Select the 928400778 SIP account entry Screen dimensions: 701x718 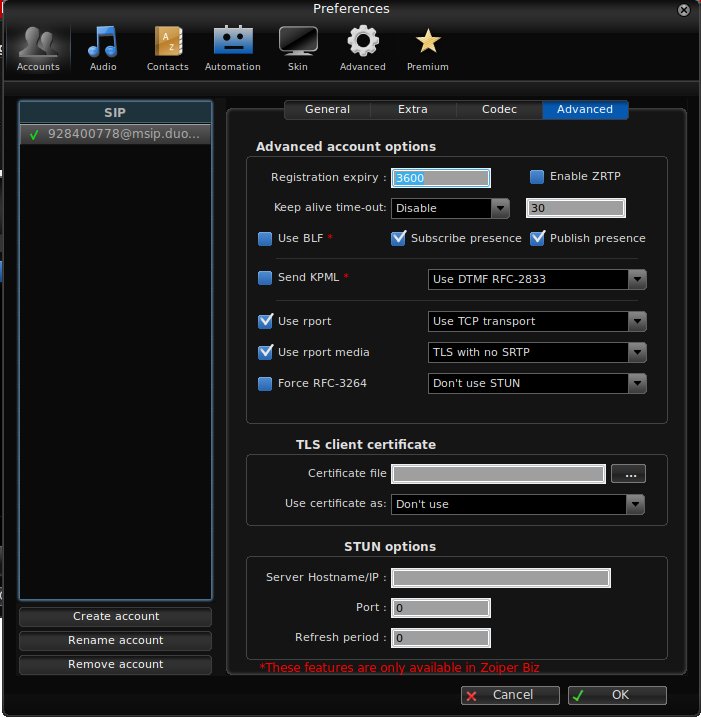coord(115,133)
